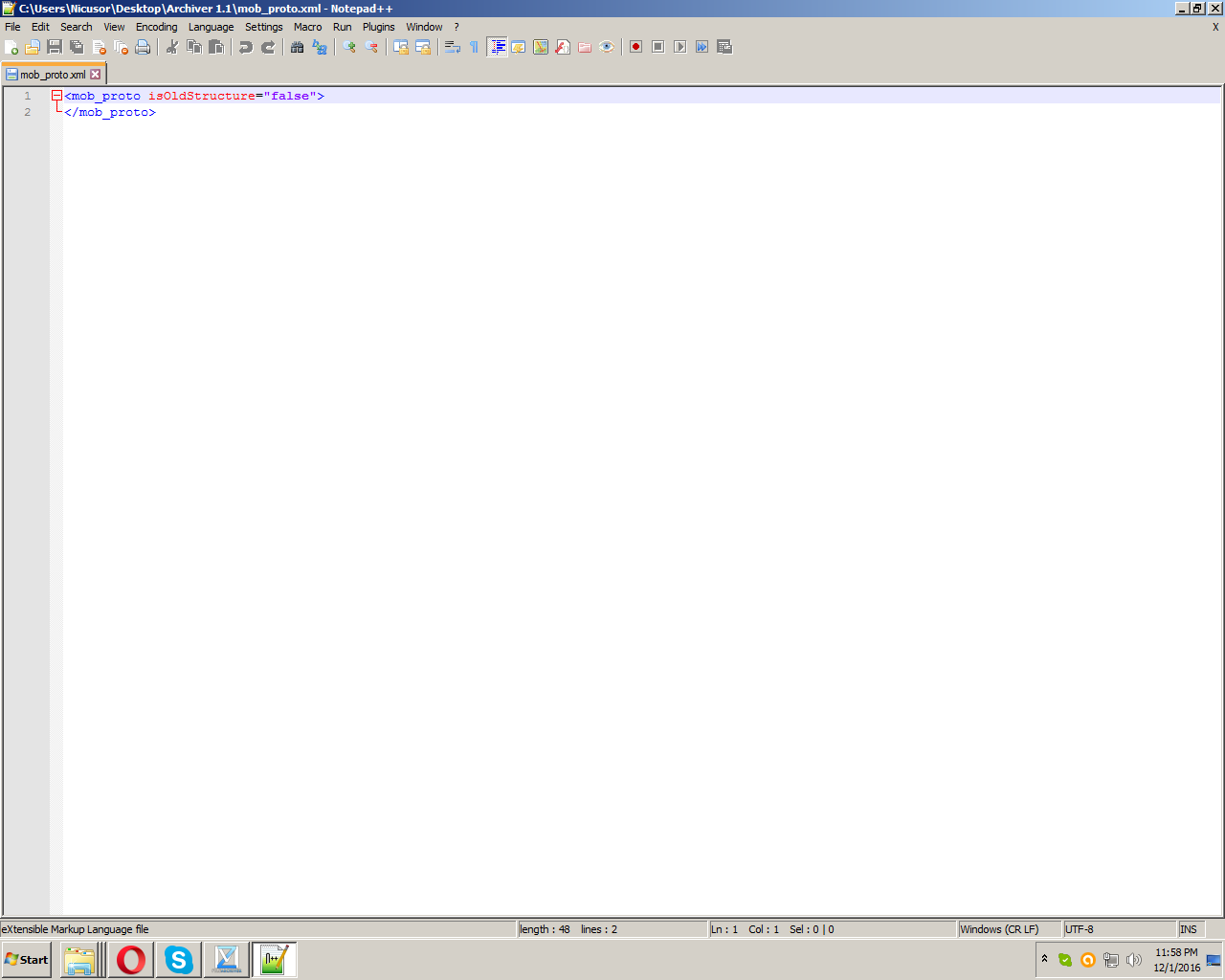Print the document using the printer icon

[x=143, y=47]
